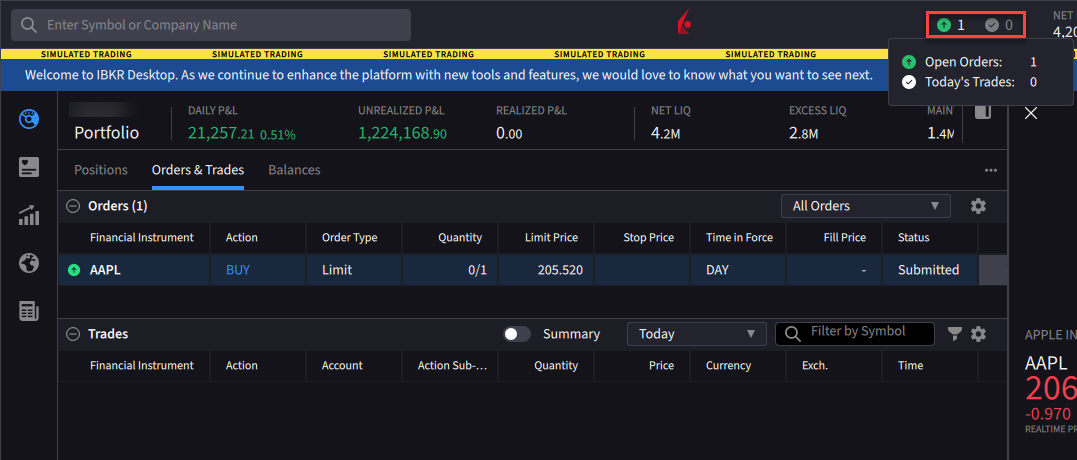Click the green status icon on AAPL order

click(x=73, y=271)
